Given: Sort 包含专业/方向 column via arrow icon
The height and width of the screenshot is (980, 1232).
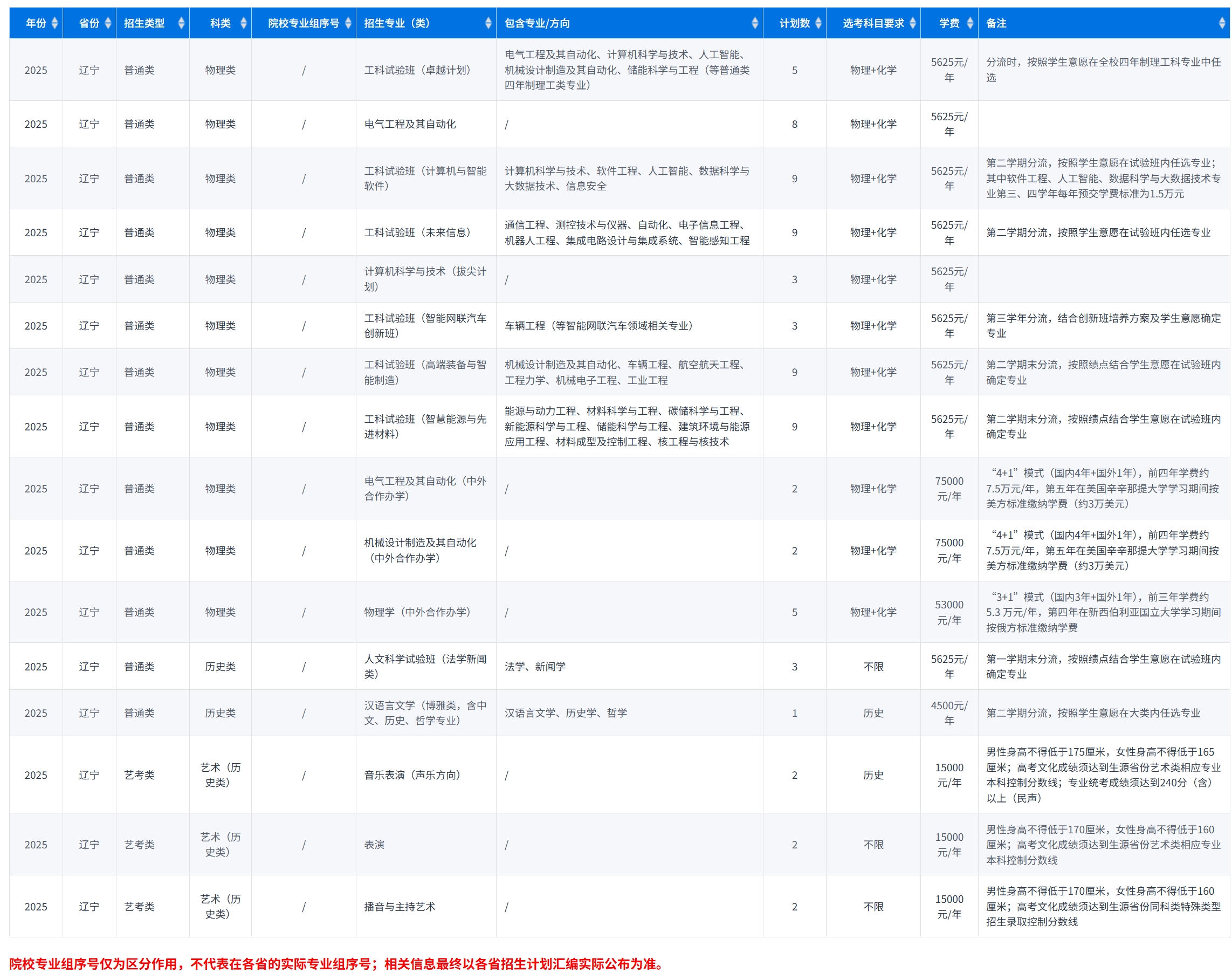Looking at the screenshot, I should [755, 23].
